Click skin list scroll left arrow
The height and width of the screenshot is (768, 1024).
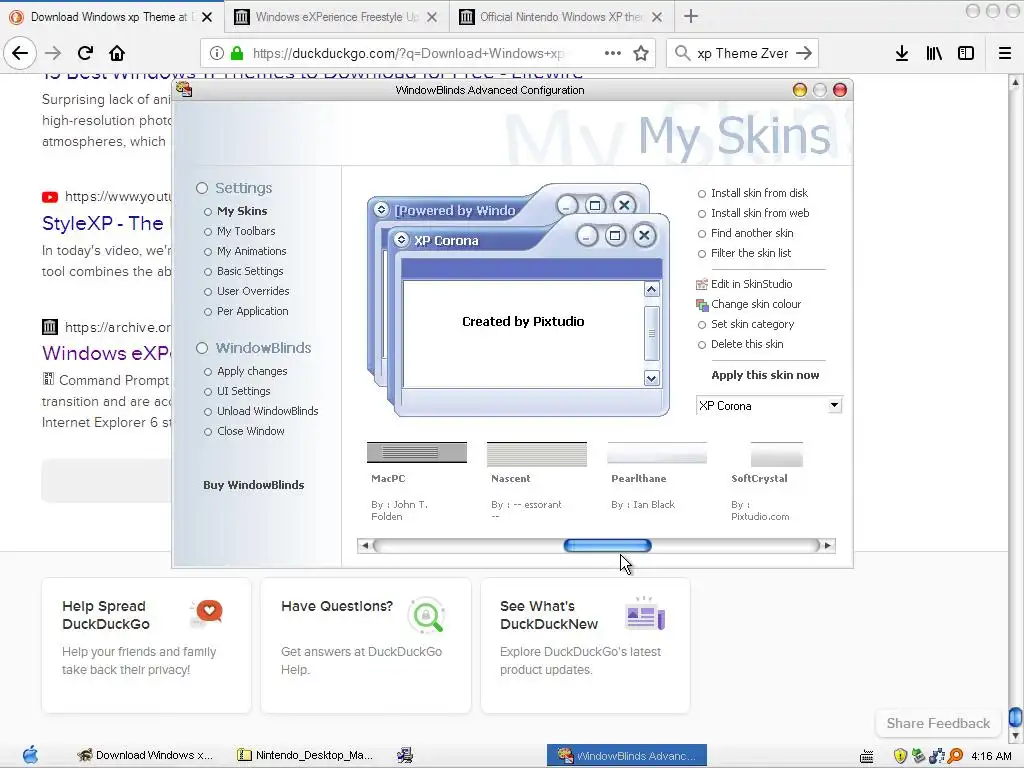(x=365, y=545)
